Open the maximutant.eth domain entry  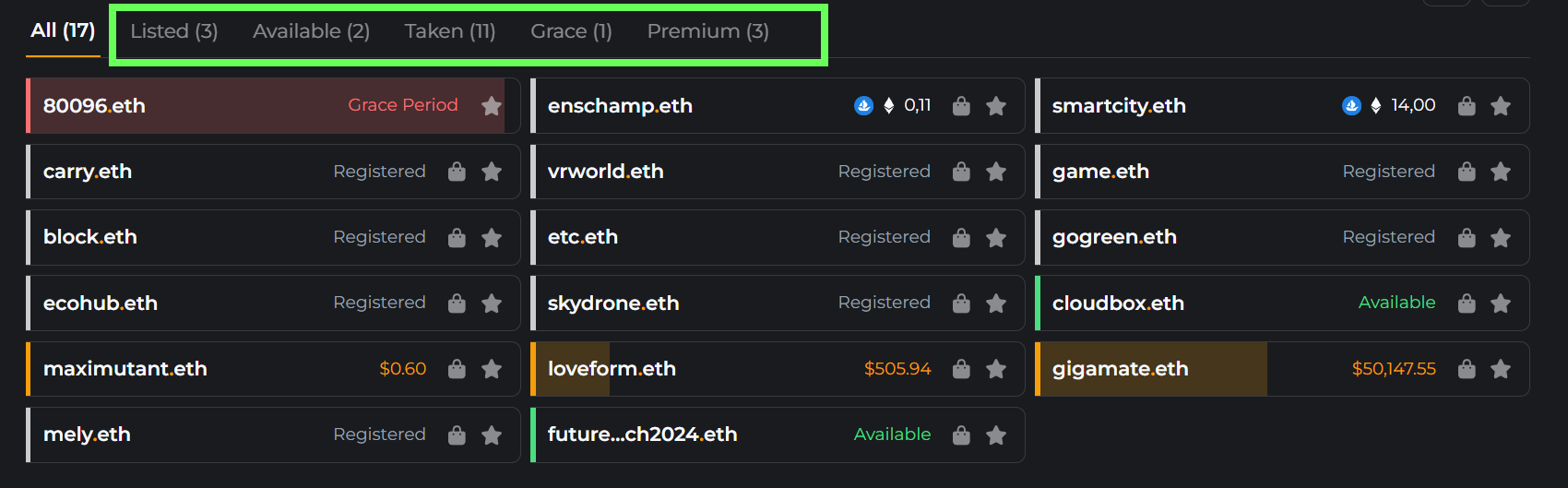(273, 369)
